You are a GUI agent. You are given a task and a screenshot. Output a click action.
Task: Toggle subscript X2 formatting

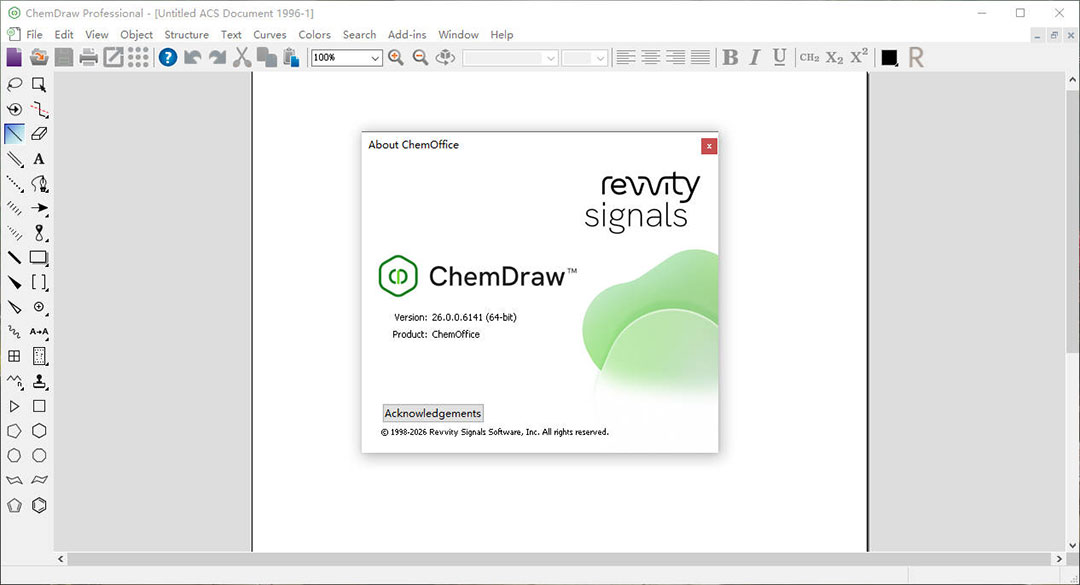pyautogui.click(x=835, y=57)
